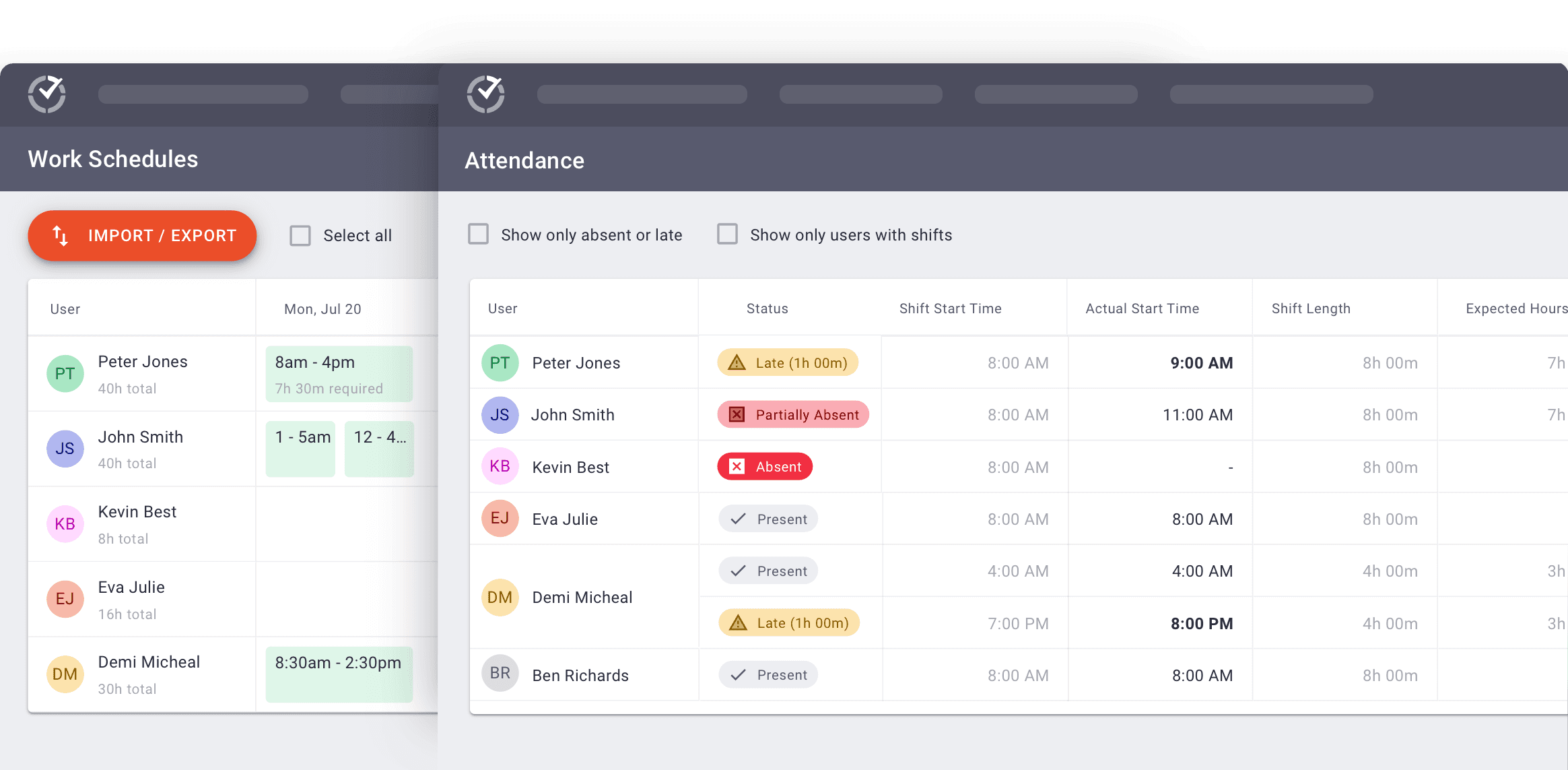Click Kevin Best's red Absent badge

(765, 466)
